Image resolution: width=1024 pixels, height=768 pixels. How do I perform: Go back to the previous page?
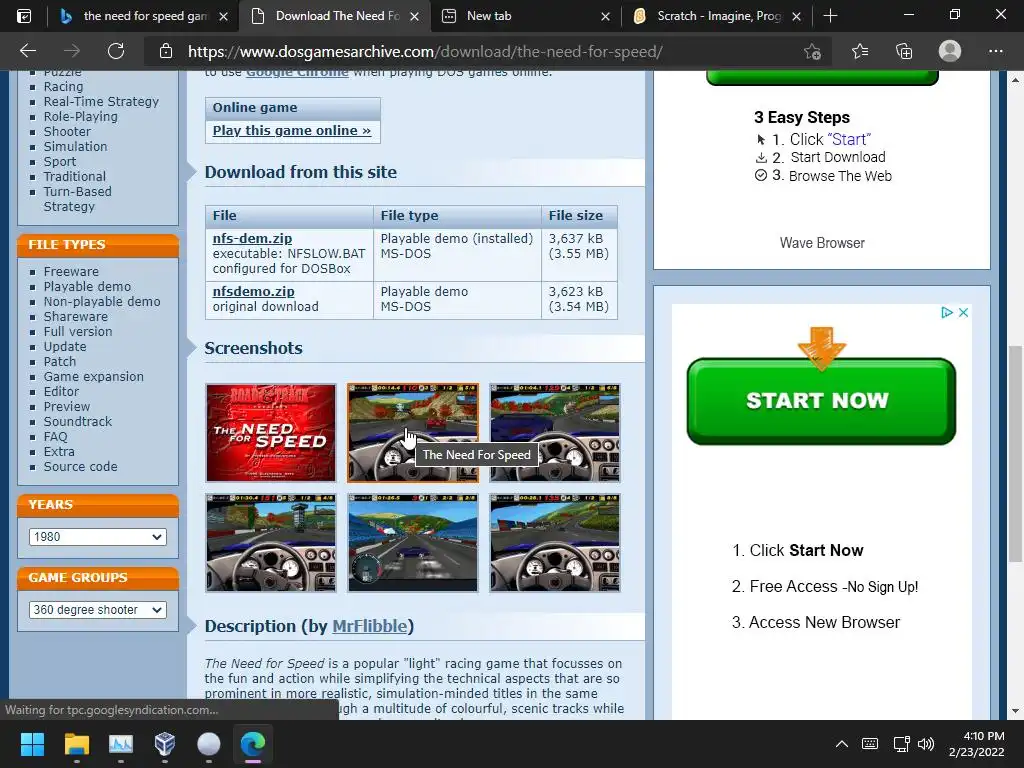pyautogui.click(x=27, y=51)
